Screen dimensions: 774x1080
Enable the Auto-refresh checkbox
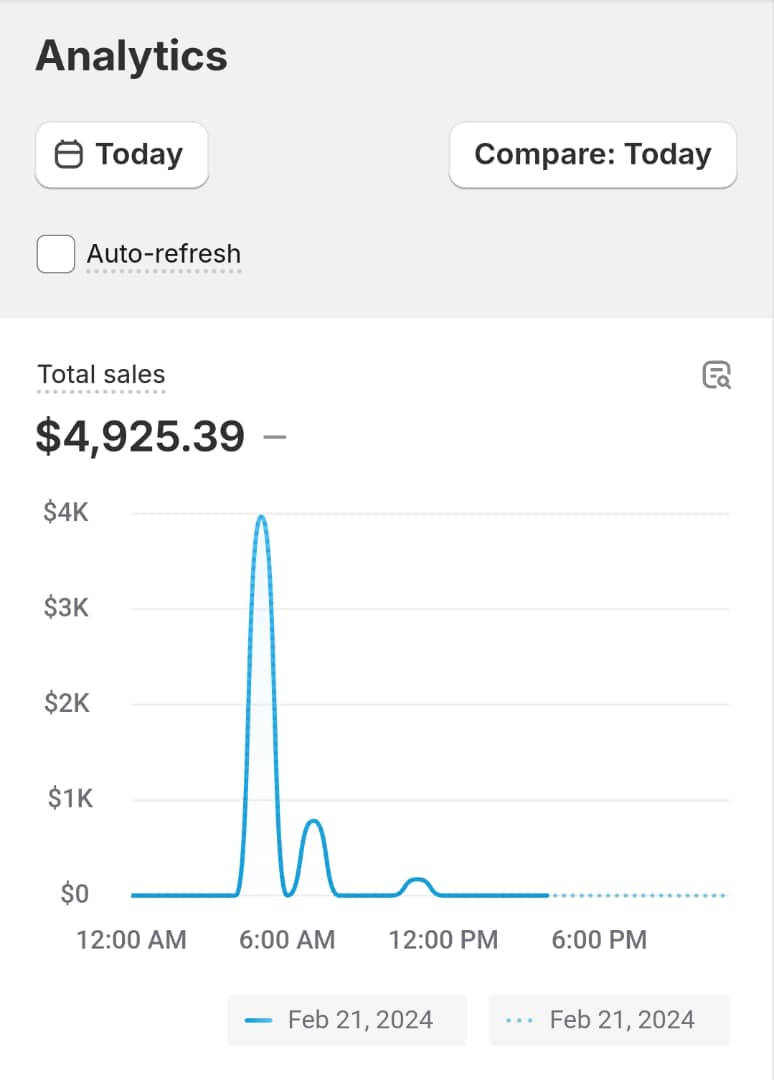(x=56, y=254)
